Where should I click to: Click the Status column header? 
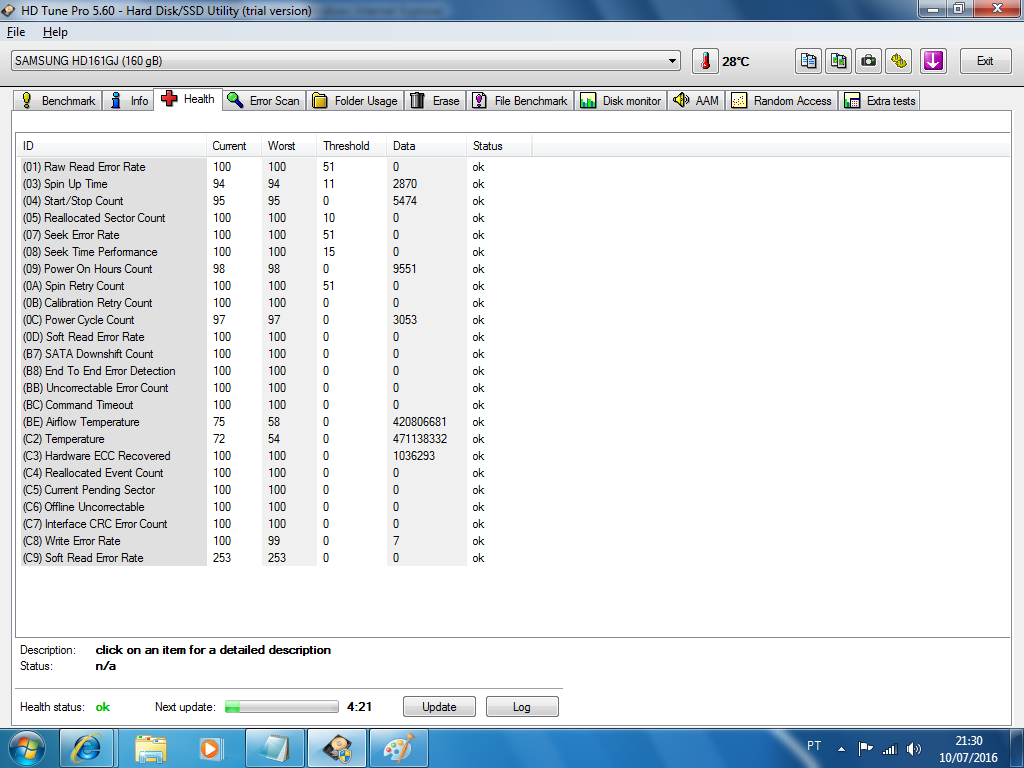[x=499, y=146]
